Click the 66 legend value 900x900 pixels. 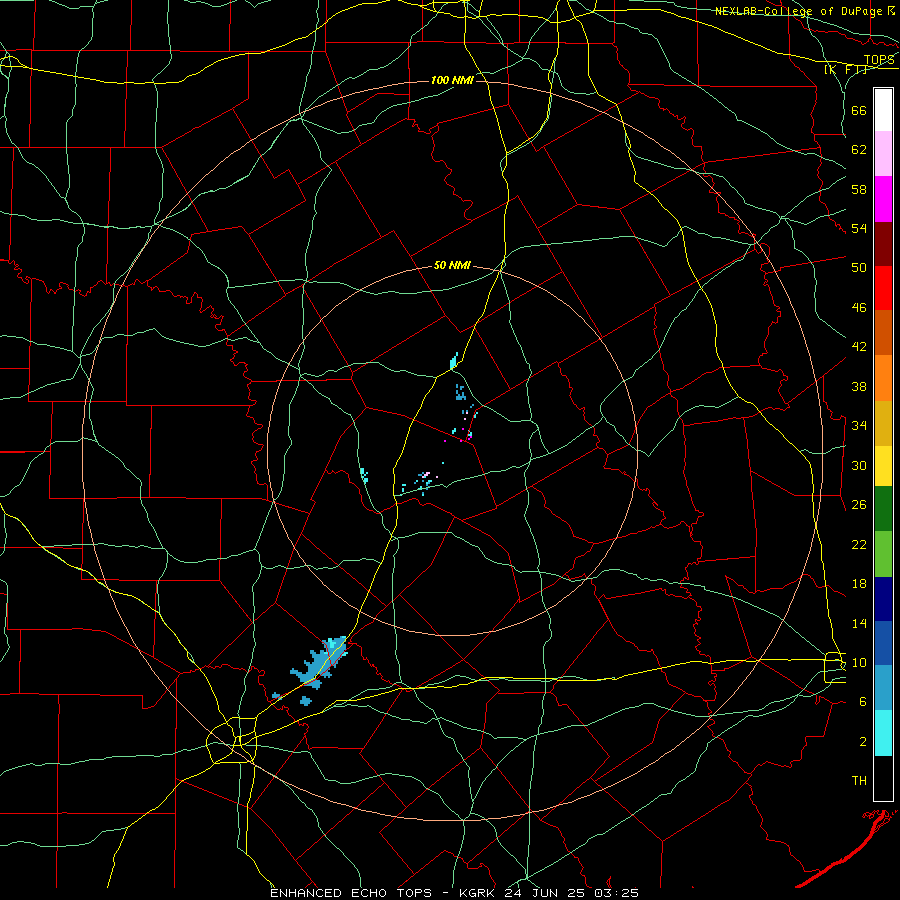(x=859, y=110)
